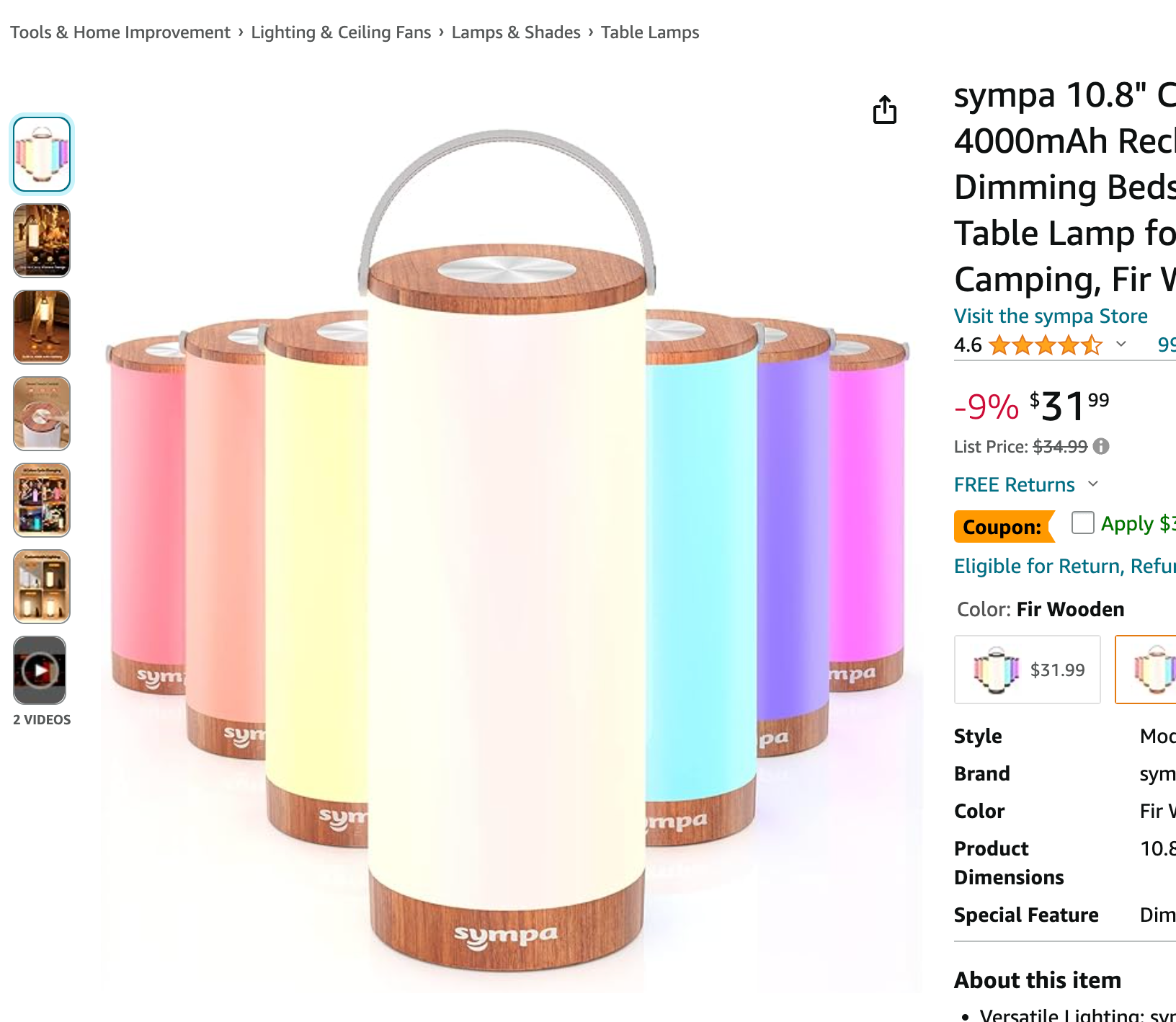Open Tools & Home Improvement breadcrumb

click(120, 32)
